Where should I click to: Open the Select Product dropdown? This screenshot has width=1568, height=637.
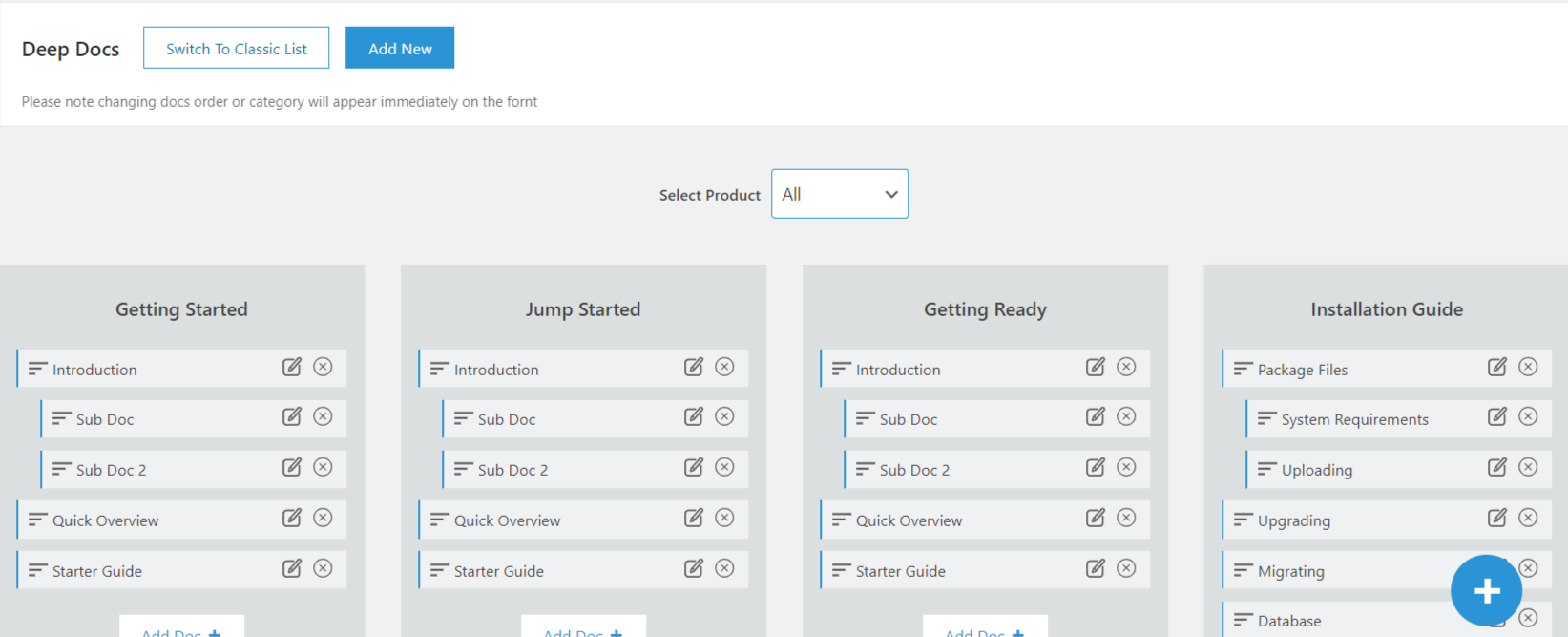[x=840, y=194]
